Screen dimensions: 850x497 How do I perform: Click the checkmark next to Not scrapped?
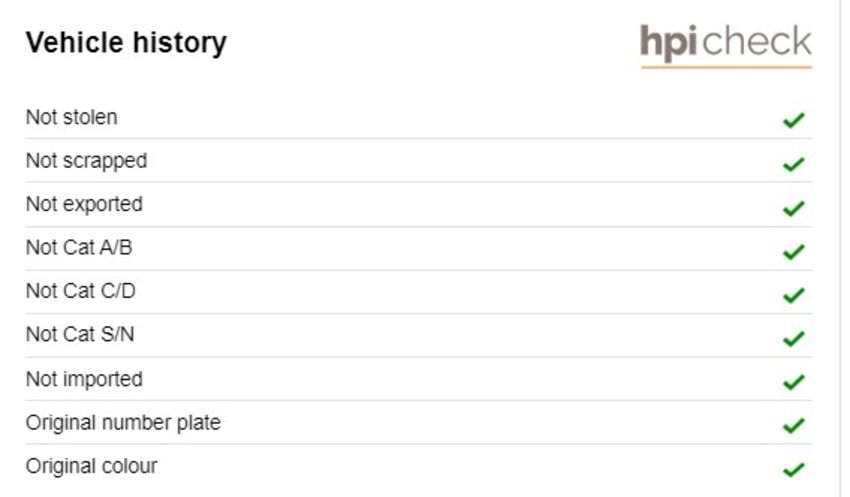tap(794, 164)
